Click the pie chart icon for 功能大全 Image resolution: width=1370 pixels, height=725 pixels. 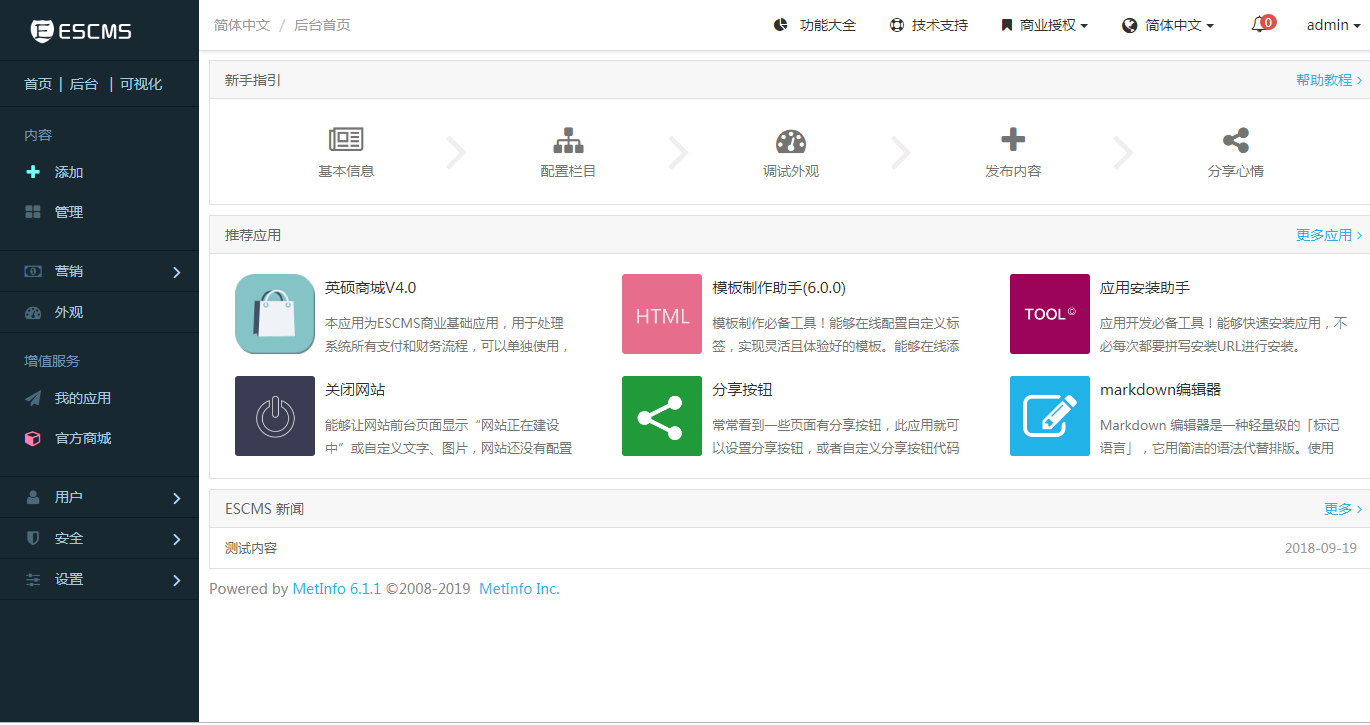tap(781, 25)
